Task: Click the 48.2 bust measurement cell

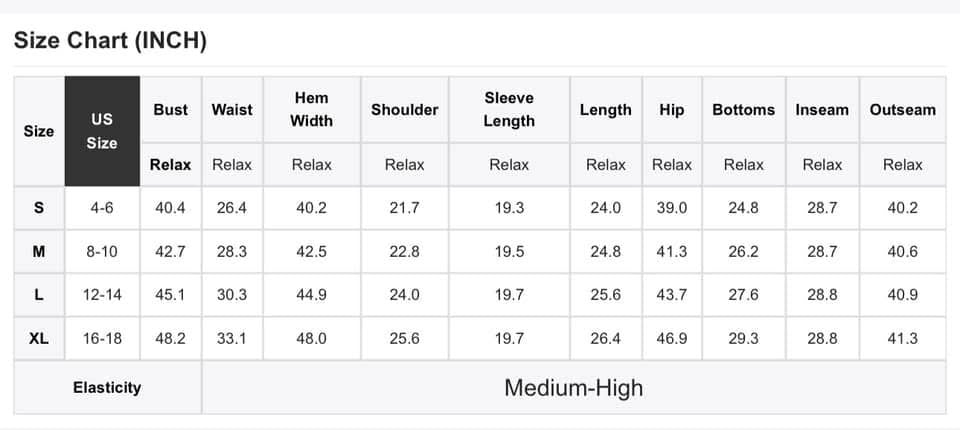Action: [x=171, y=339]
